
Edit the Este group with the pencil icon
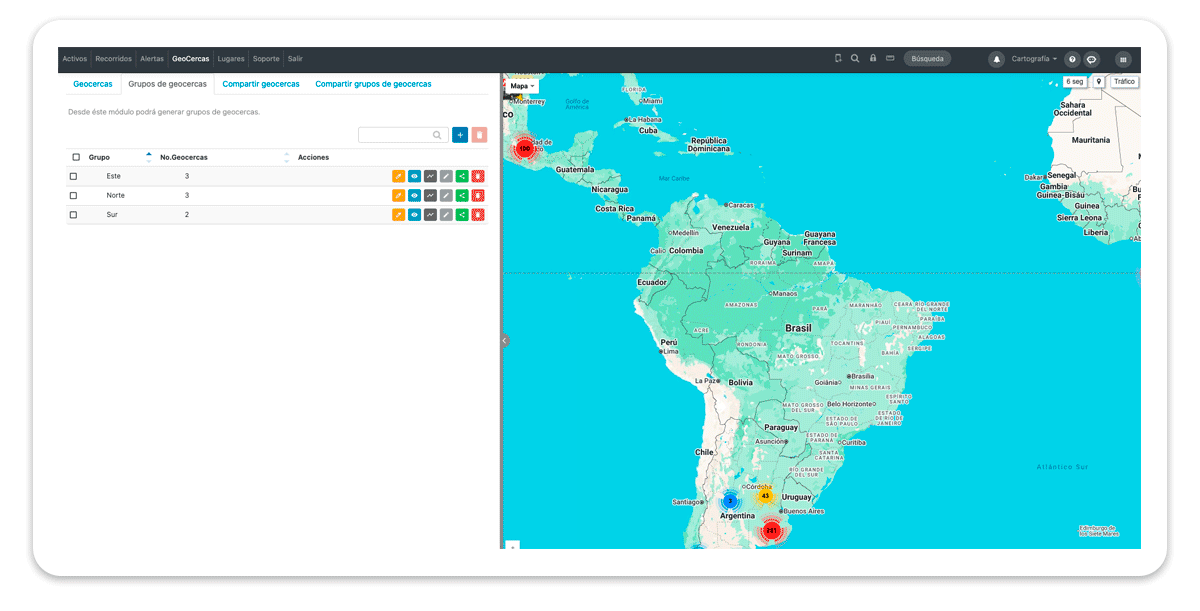tap(446, 176)
